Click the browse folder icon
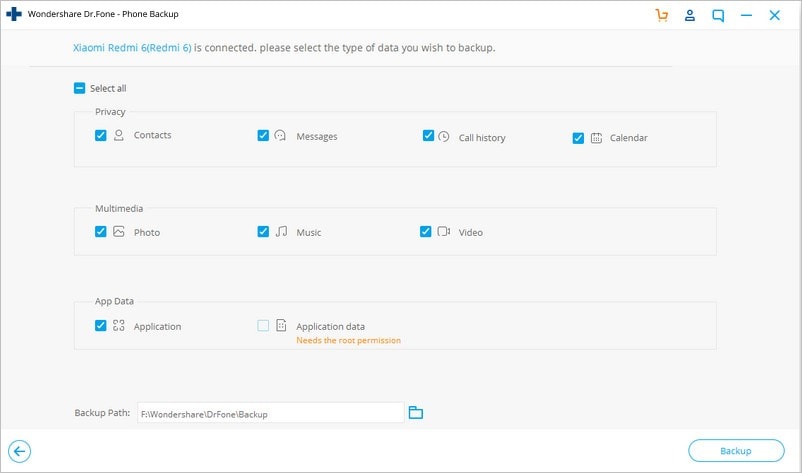Screen dimensions: 802x473 click(x=416, y=413)
